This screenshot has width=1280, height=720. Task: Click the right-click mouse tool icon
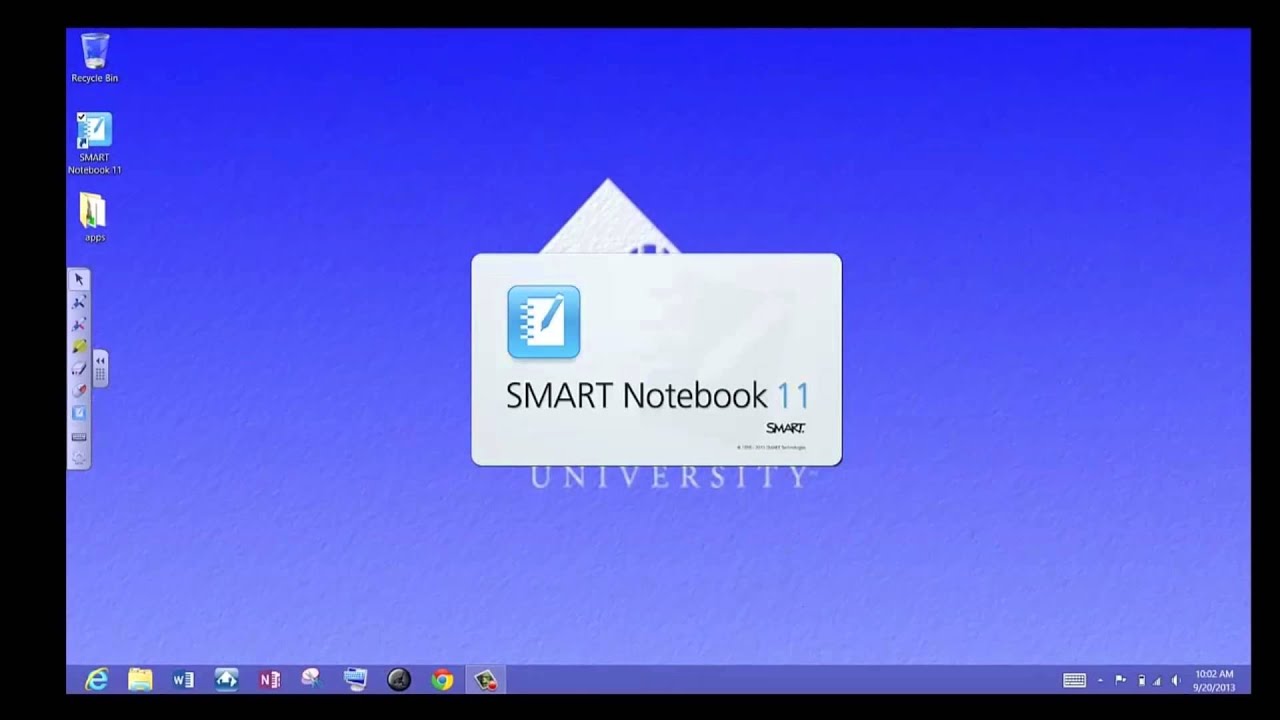pyautogui.click(x=79, y=390)
